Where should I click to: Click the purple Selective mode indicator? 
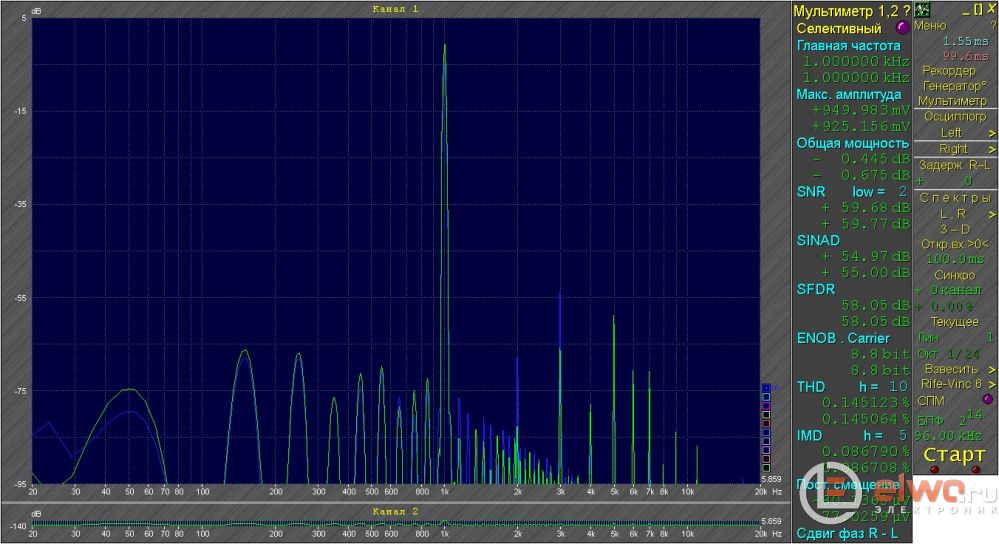click(x=903, y=29)
